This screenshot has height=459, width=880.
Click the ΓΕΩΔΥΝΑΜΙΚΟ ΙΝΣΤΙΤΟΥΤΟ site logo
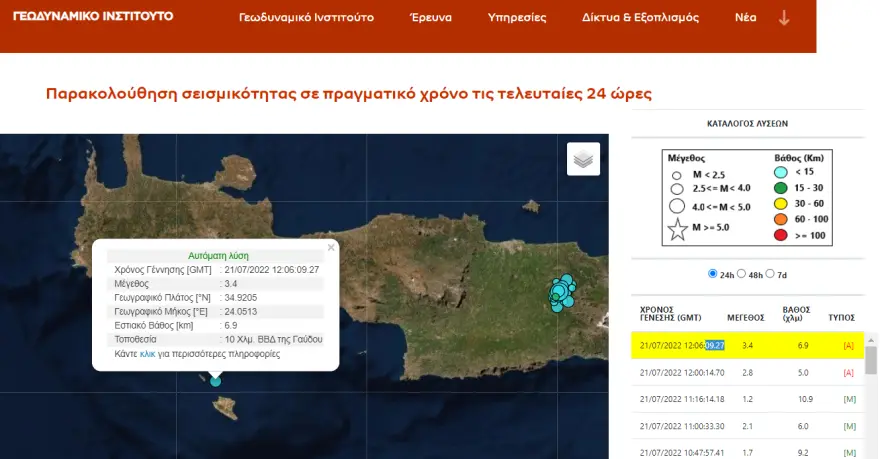click(x=93, y=17)
